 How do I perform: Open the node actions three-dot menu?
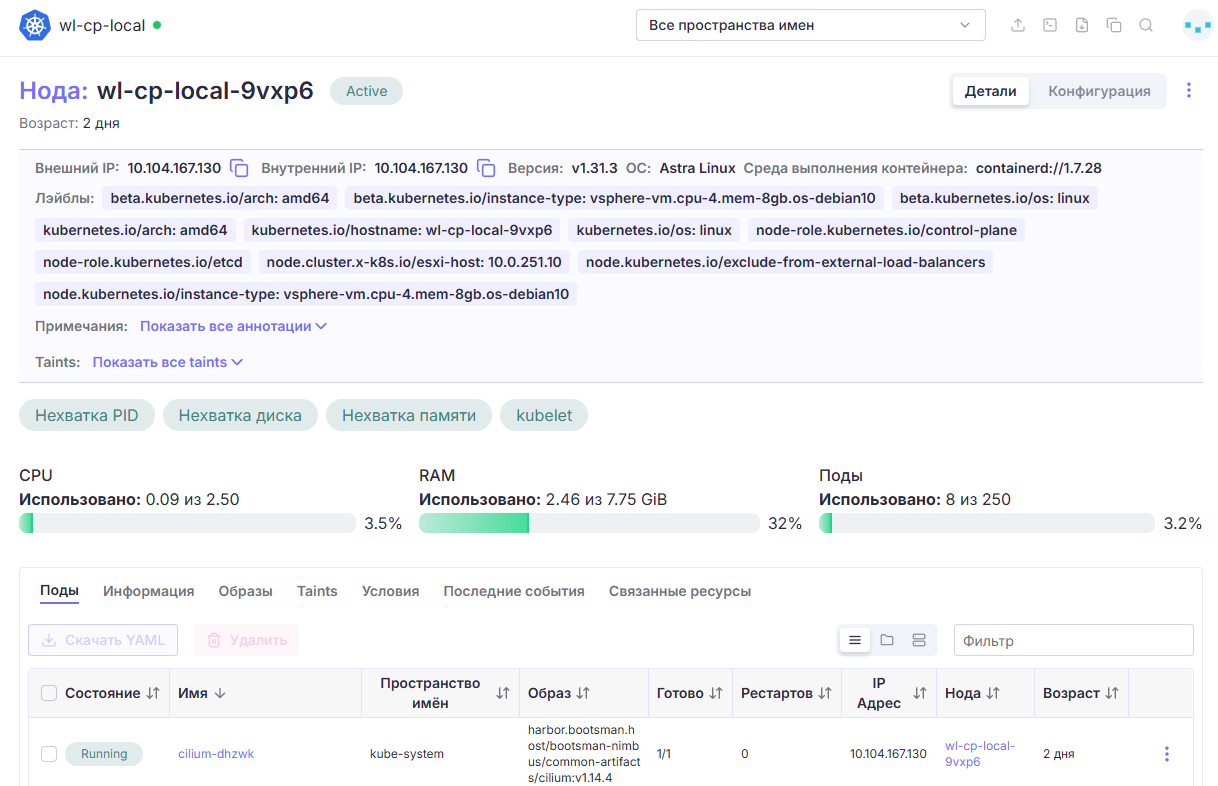pos(1189,91)
